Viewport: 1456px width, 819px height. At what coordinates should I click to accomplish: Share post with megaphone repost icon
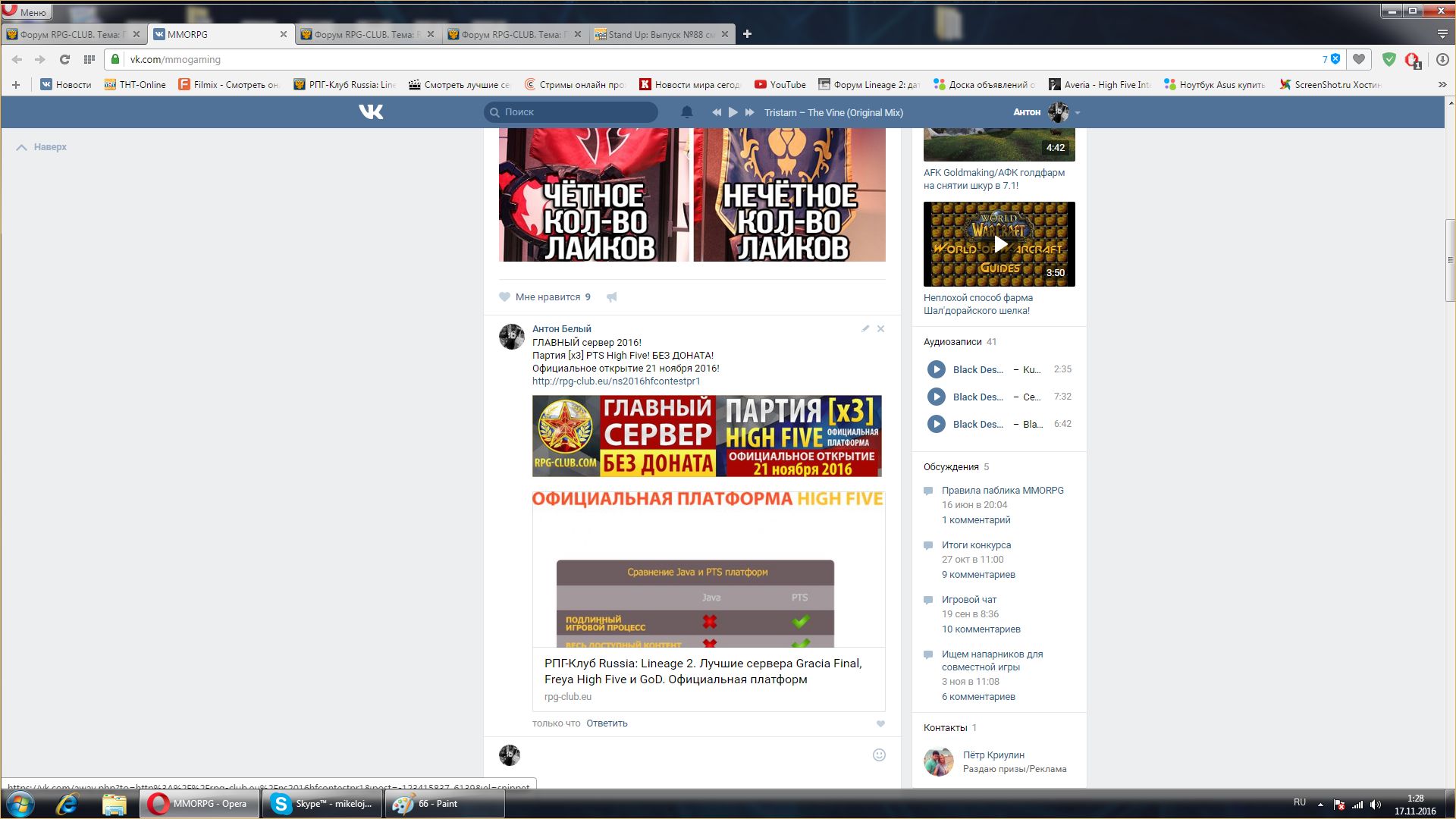coord(612,297)
